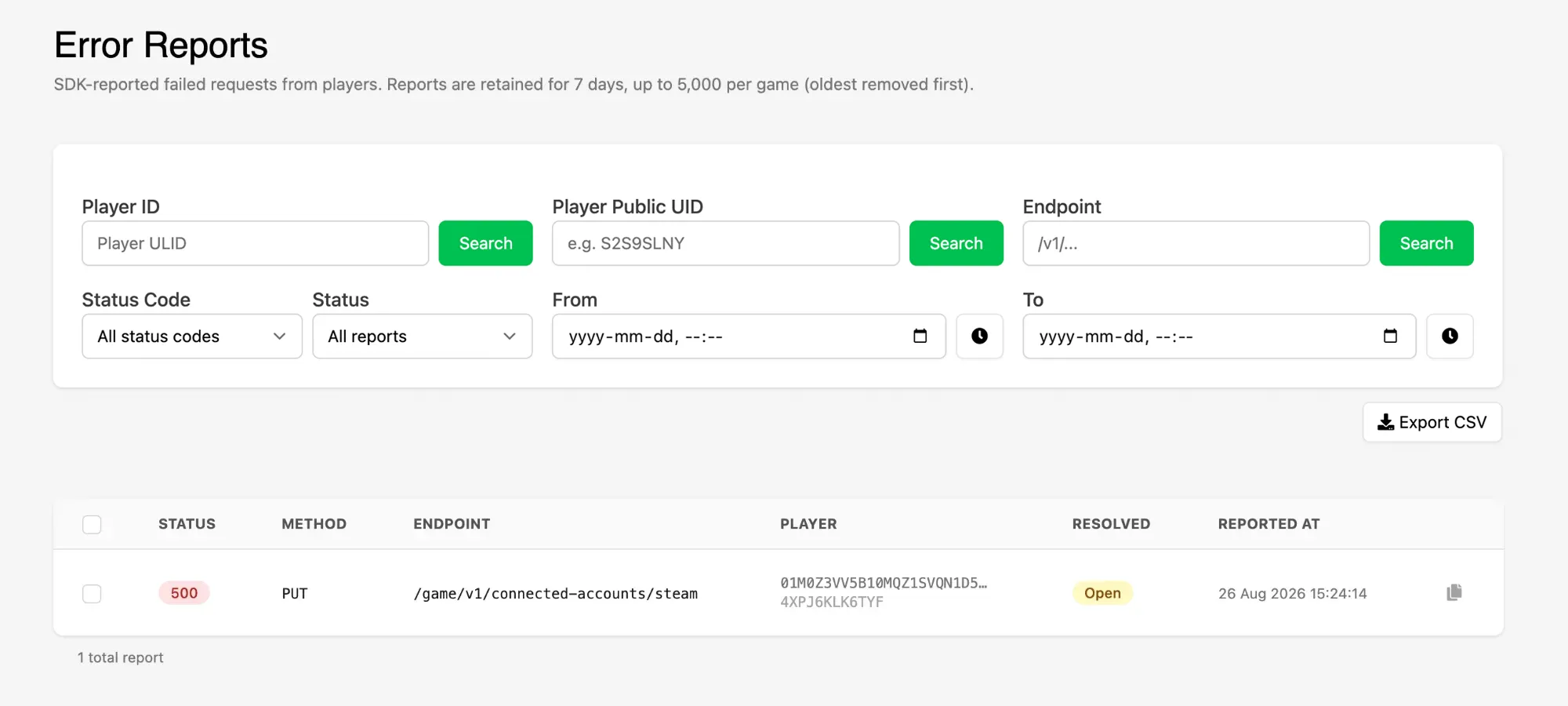Click the PLAYER column header

pos(808,524)
